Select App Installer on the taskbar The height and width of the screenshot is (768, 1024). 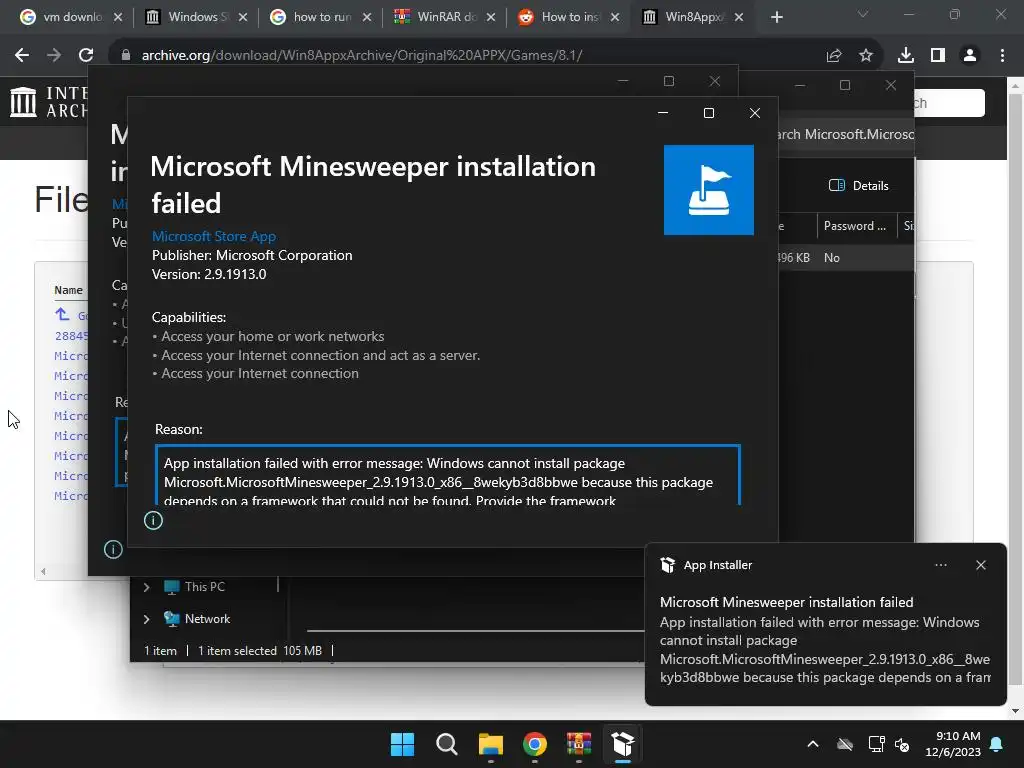coord(622,744)
